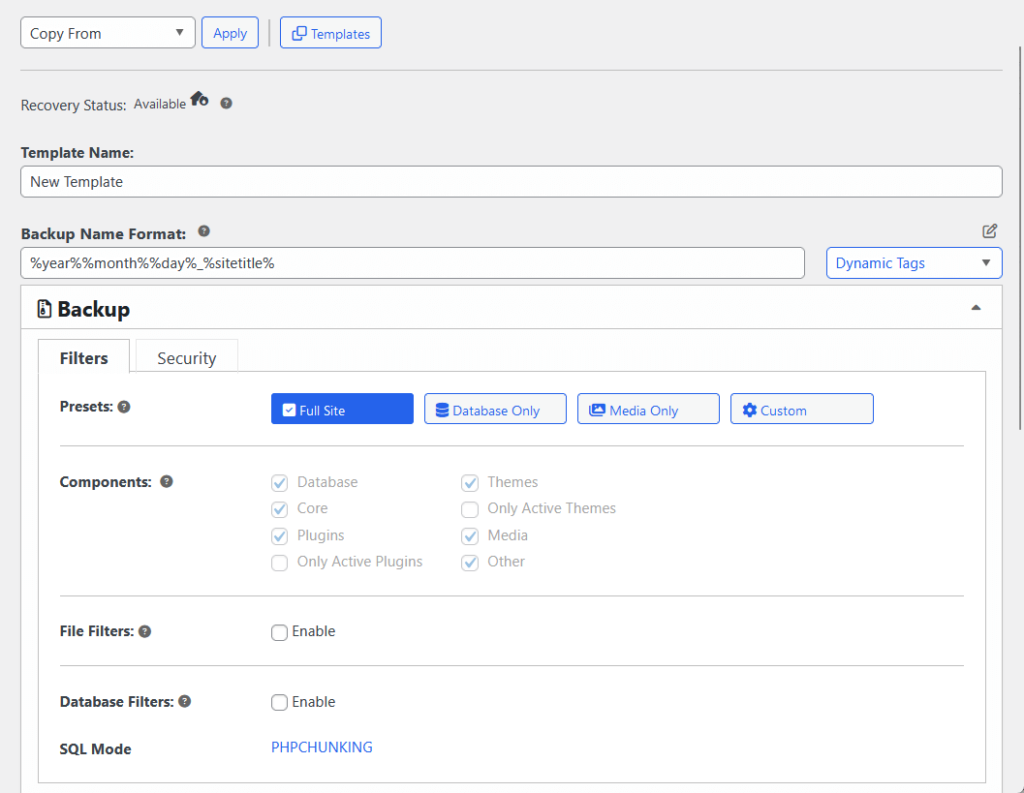Toggle the Plugins component checkbox
The width and height of the screenshot is (1024, 793).
point(280,536)
